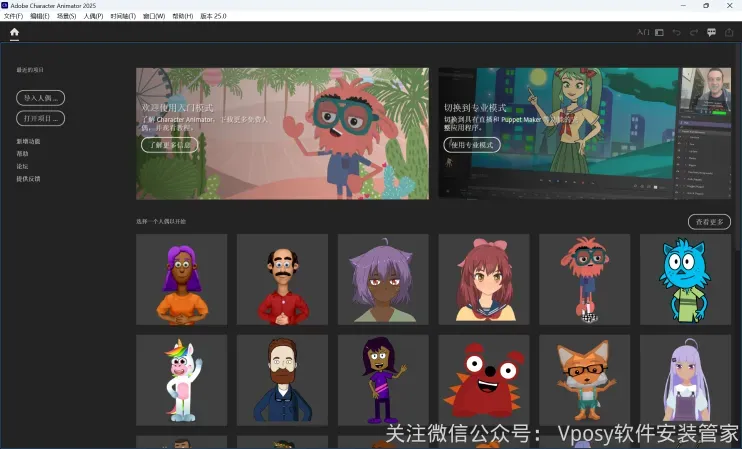The height and width of the screenshot is (449, 742).
Task: Click the Adobe Character Animator title bar icon
Action: click(5, 5)
